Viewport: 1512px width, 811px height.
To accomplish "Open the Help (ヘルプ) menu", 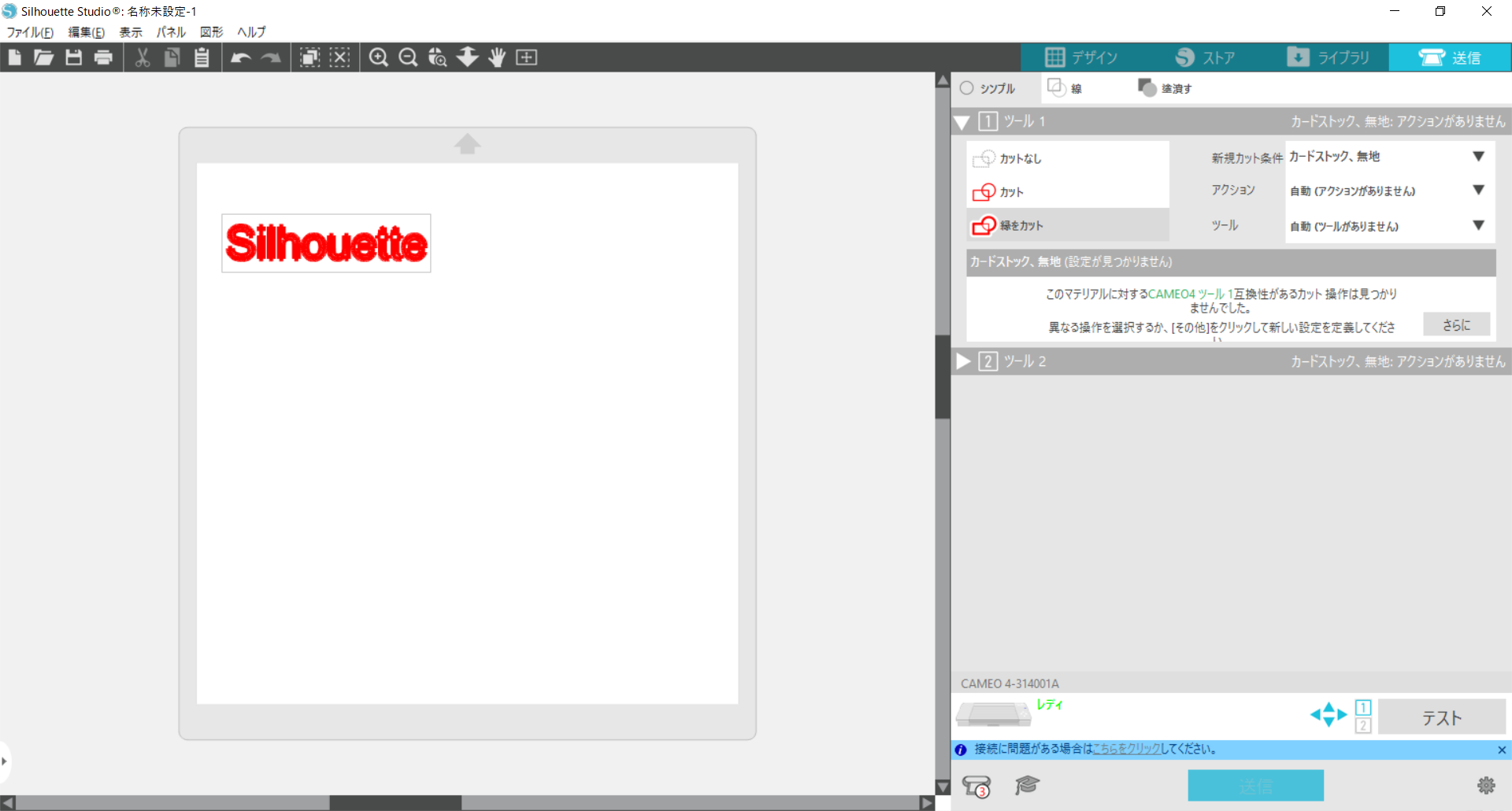I will [251, 32].
